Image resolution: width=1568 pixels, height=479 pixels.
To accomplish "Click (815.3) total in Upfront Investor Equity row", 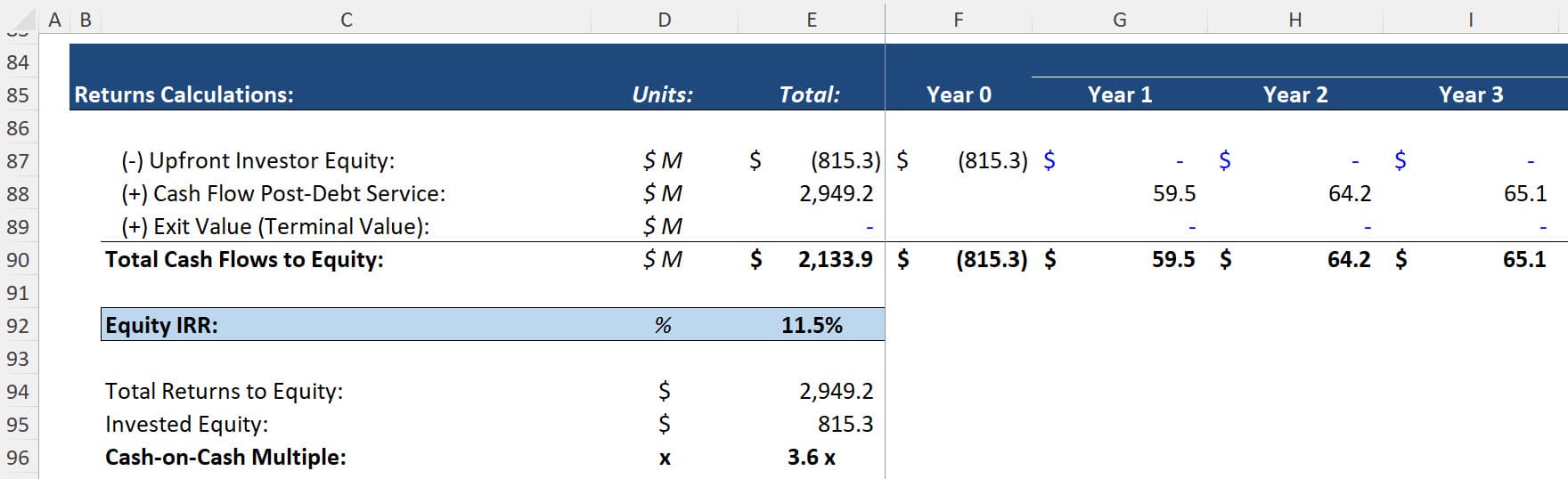I will [845, 161].
